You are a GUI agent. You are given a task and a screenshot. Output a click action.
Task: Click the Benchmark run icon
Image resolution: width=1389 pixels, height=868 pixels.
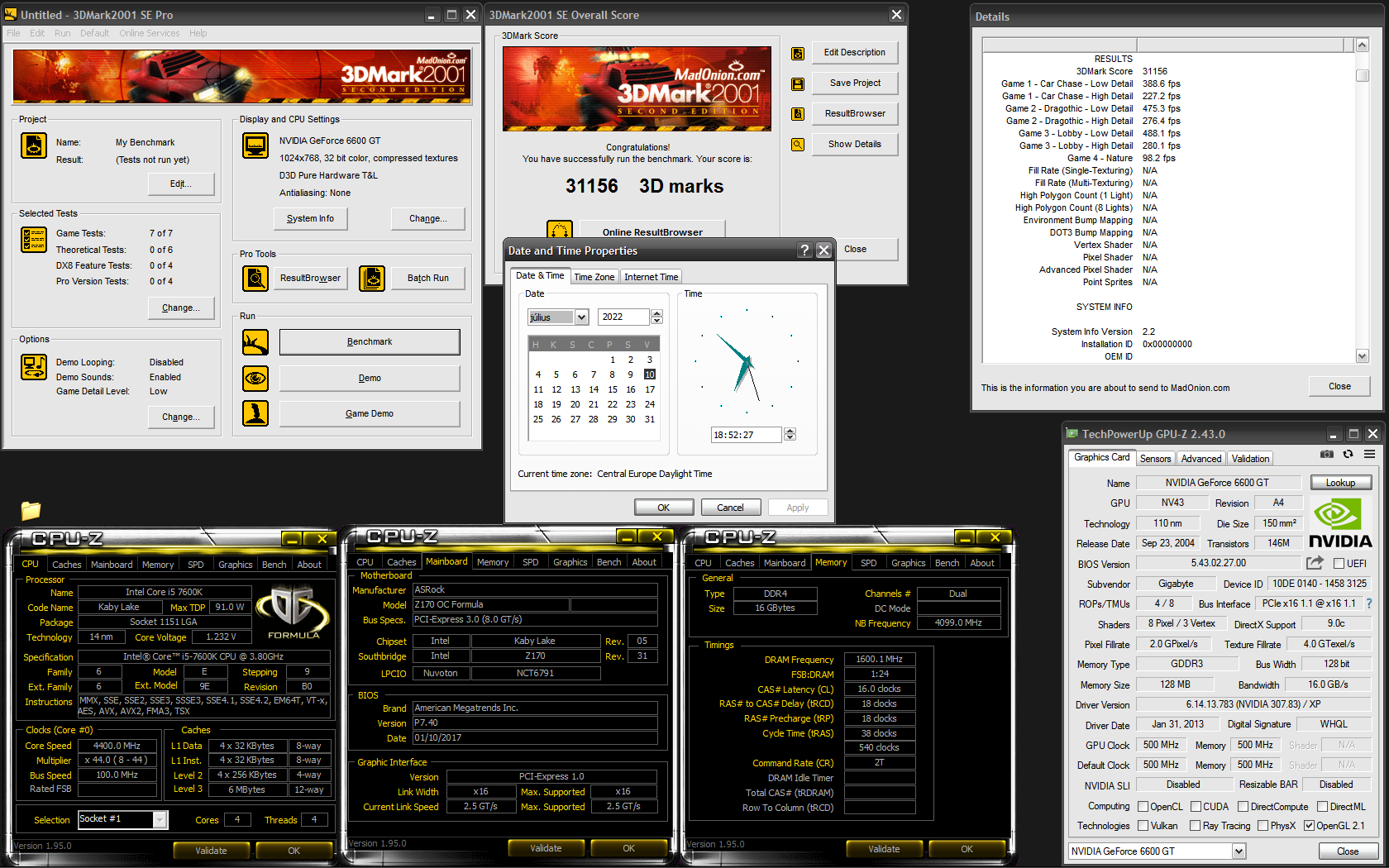[255, 342]
